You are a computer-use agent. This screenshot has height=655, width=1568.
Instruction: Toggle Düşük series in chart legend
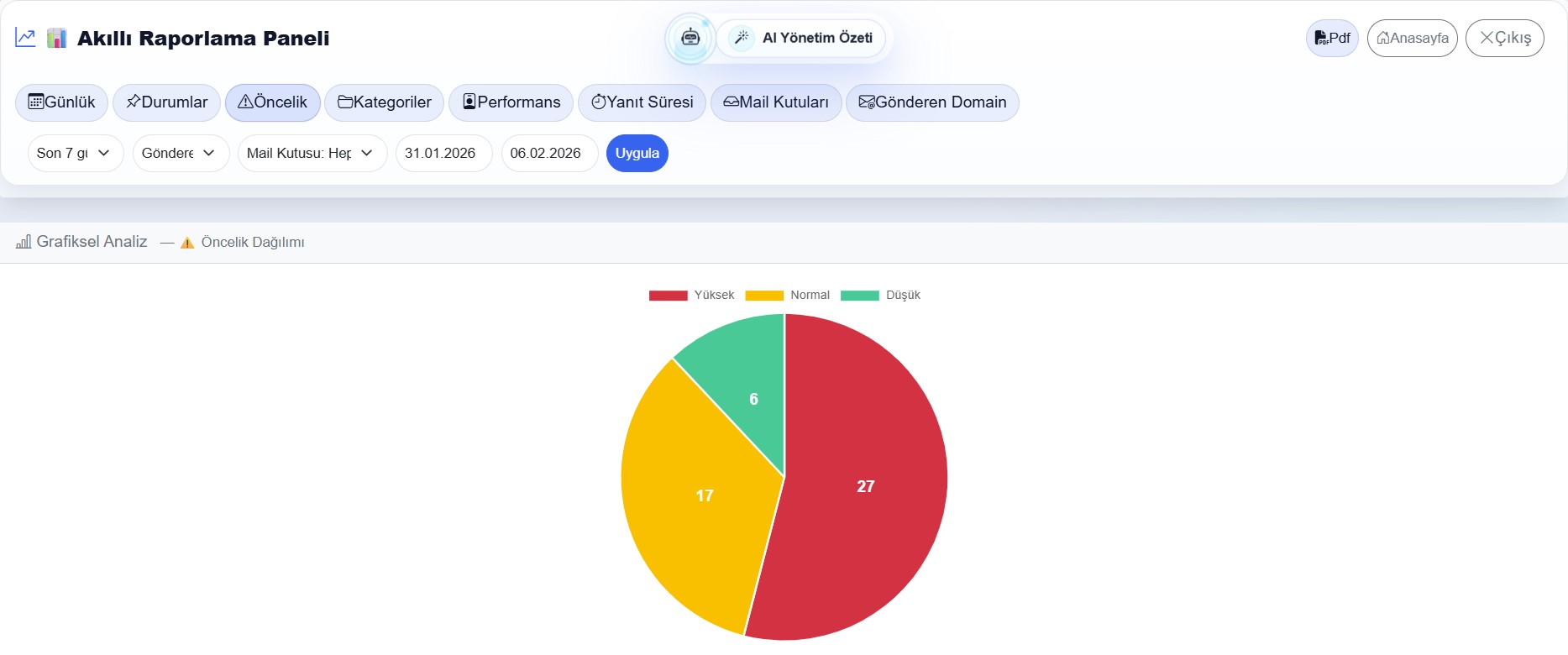pyautogui.click(x=881, y=295)
